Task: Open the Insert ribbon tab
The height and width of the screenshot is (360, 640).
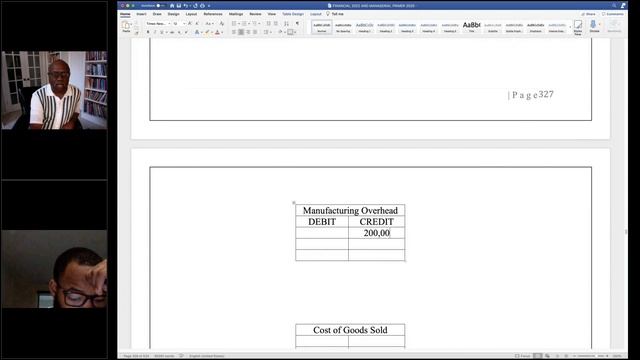Action: 141,14
